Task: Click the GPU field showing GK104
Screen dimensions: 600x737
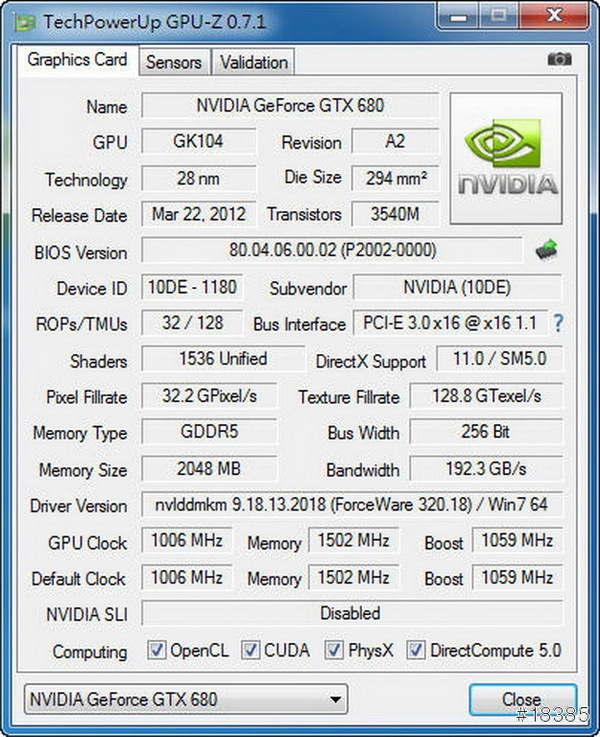Action: pos(198,141)
